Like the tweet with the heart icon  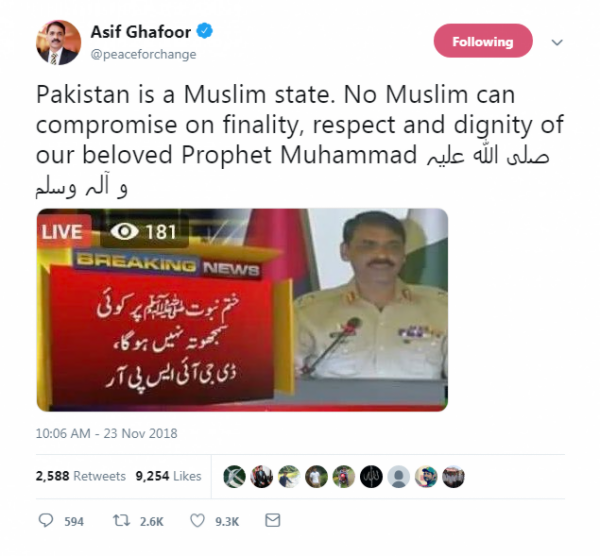pos(197,520)
